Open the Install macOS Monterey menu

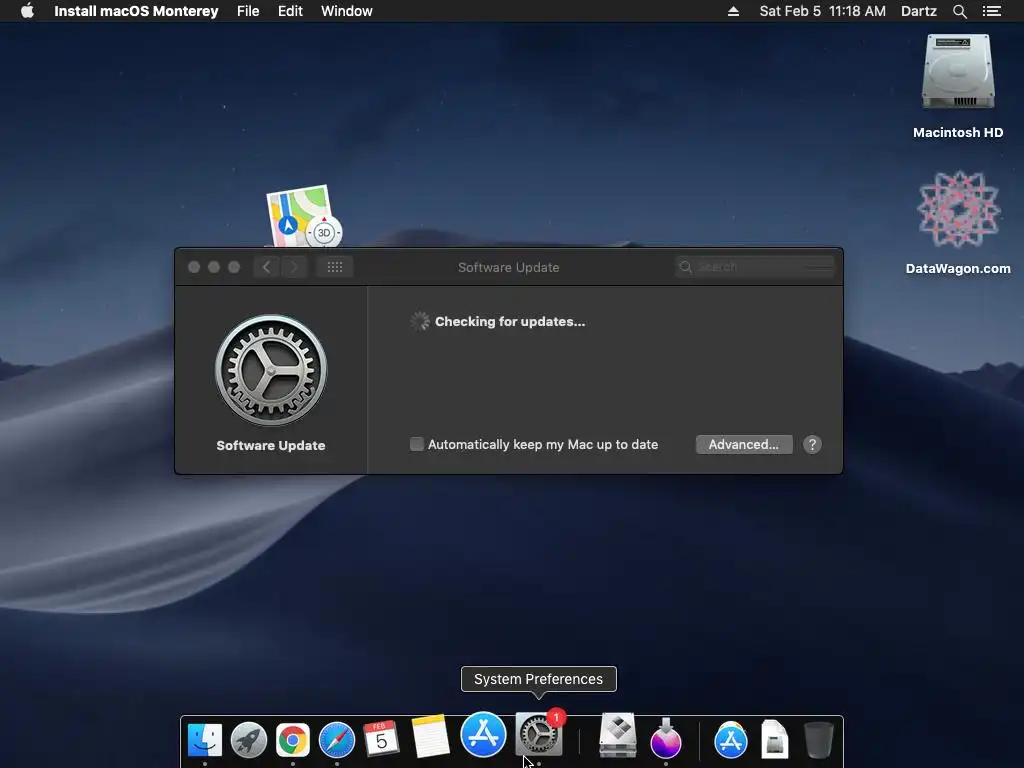coord(136,11)
